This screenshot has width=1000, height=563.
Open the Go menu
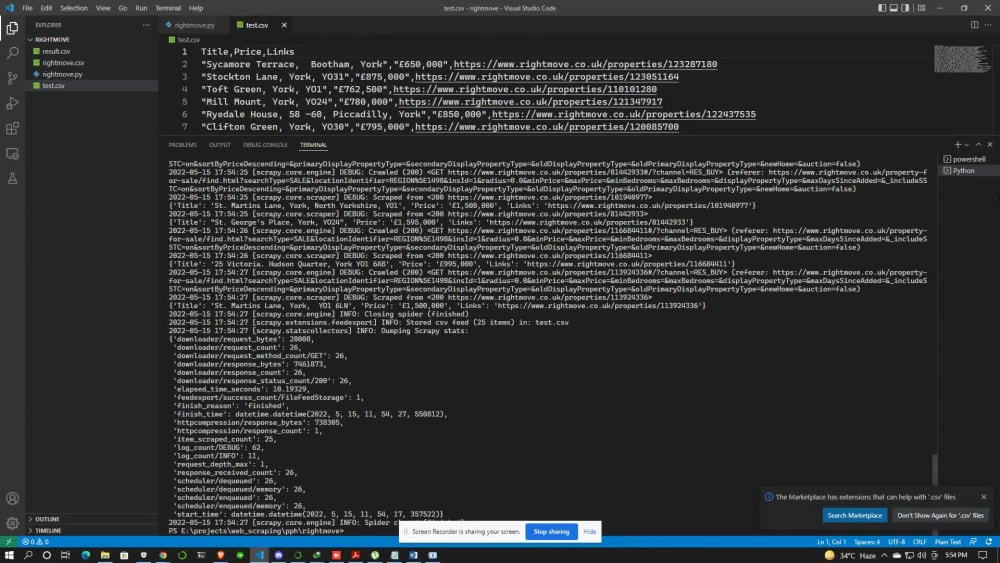coord(122,8)
